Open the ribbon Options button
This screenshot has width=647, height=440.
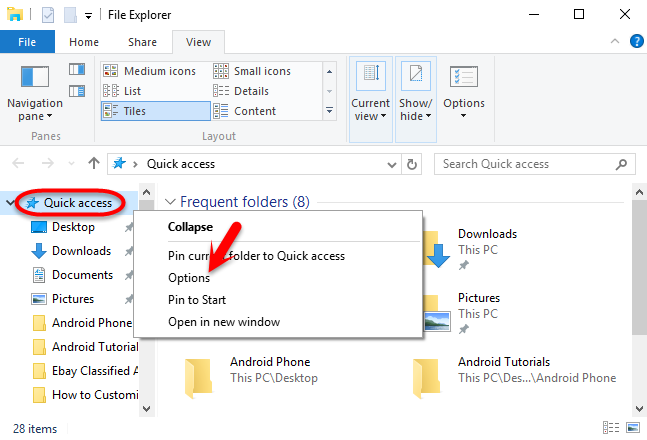(463, 94)
